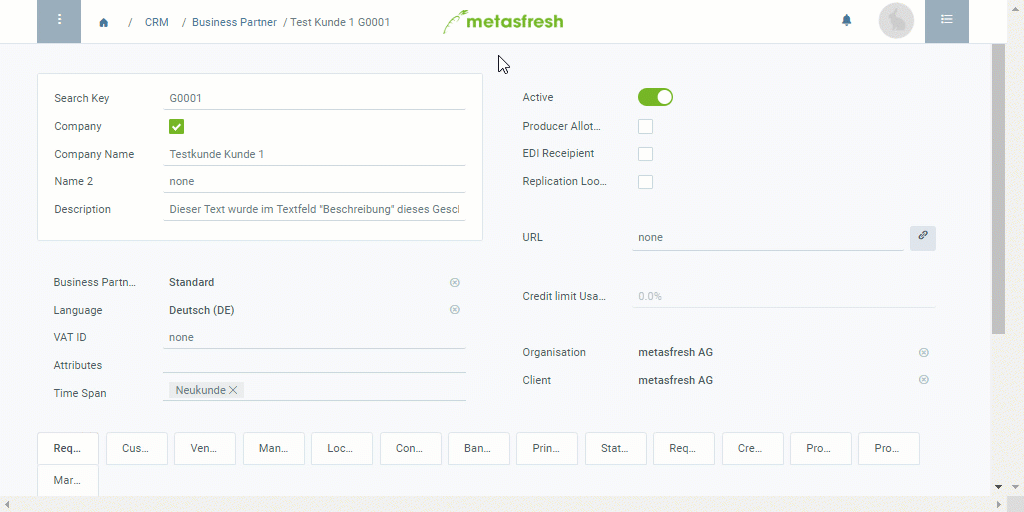Open the three-dot actions menu
This screenshot has height=512, width=1024.
tap(59, 21)
